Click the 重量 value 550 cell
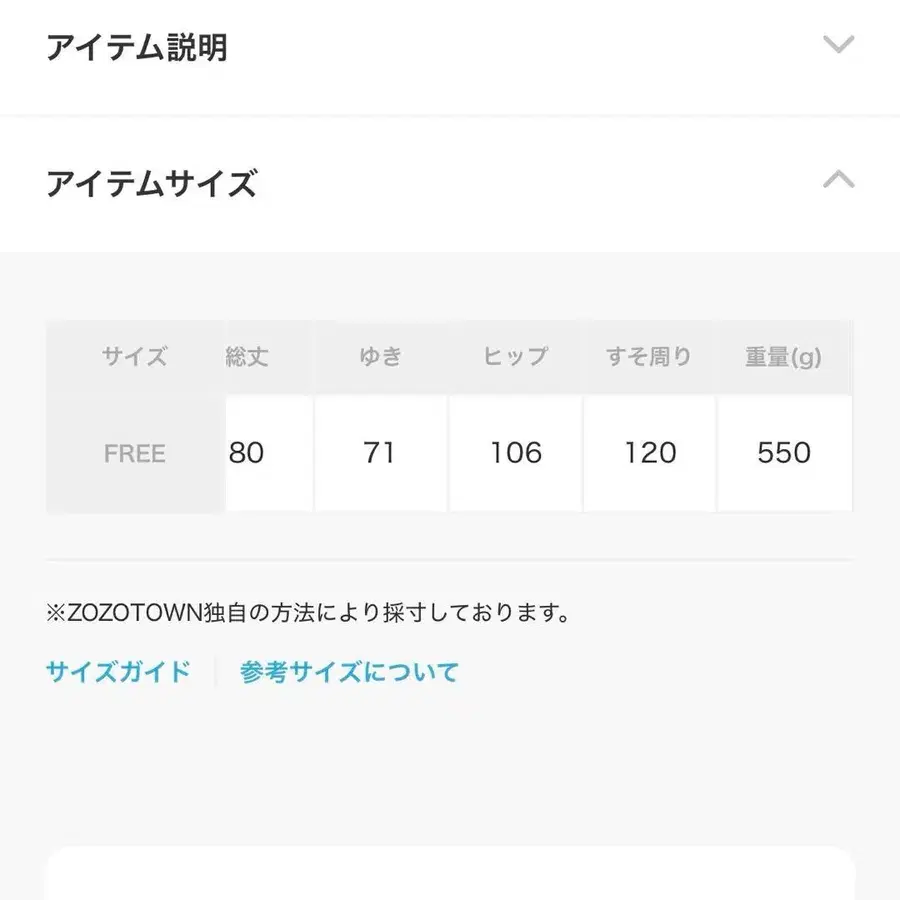This screenshot has height=900, width=900. click(785, 453)
